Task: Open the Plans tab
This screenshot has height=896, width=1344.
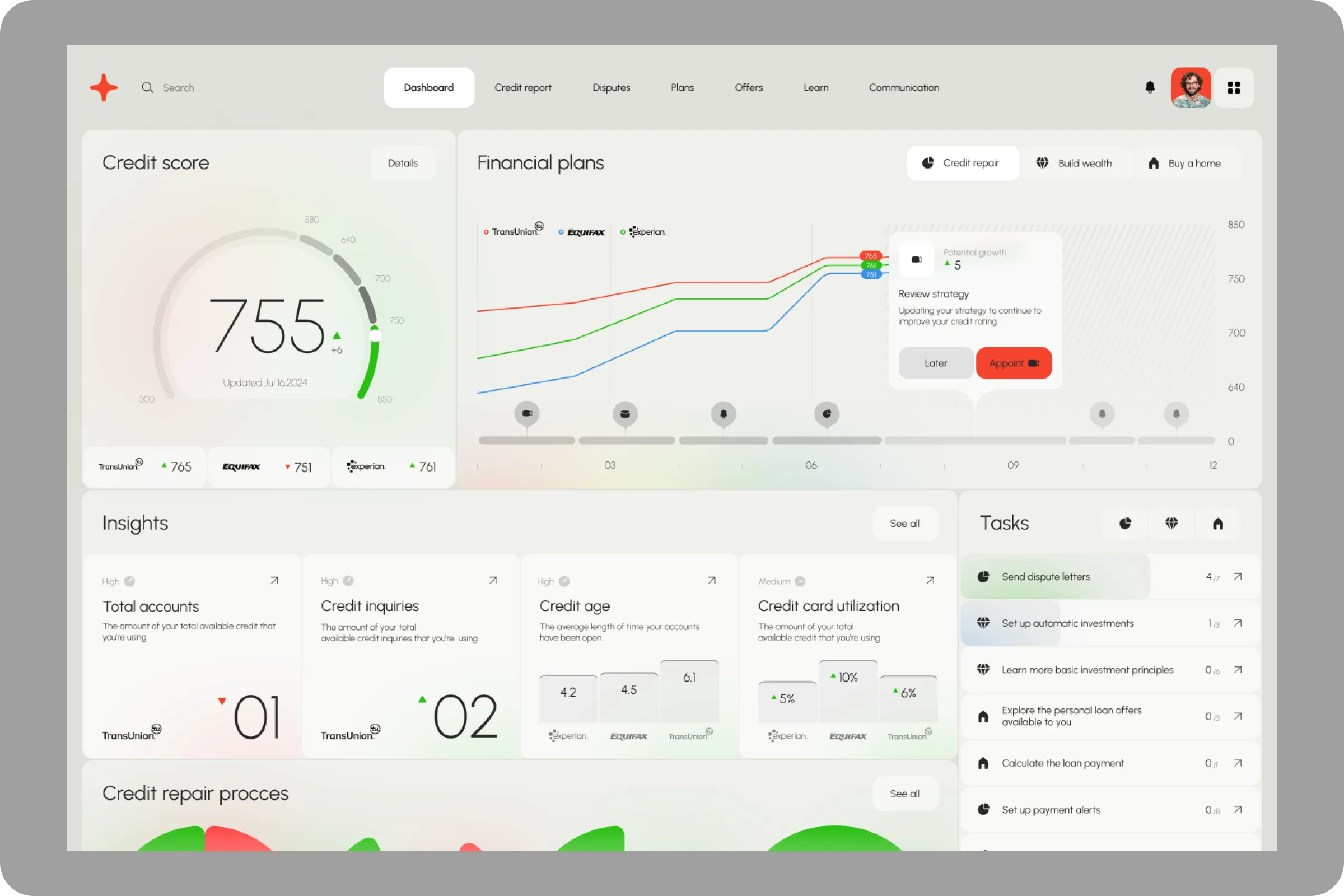Action: tap(682, 87)
